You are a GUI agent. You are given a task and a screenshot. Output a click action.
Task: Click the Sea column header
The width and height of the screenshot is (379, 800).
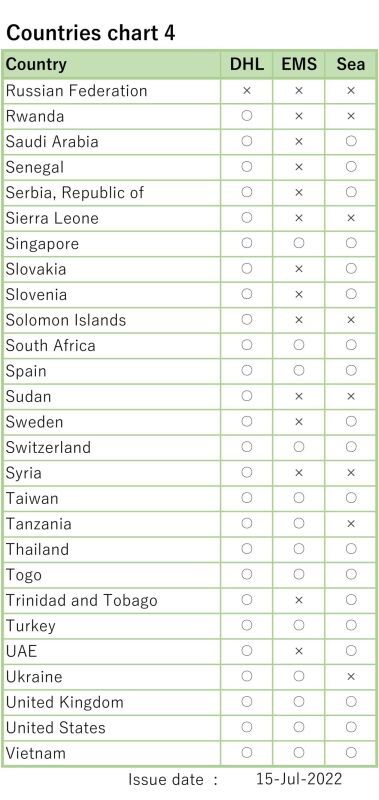(351, 64)
